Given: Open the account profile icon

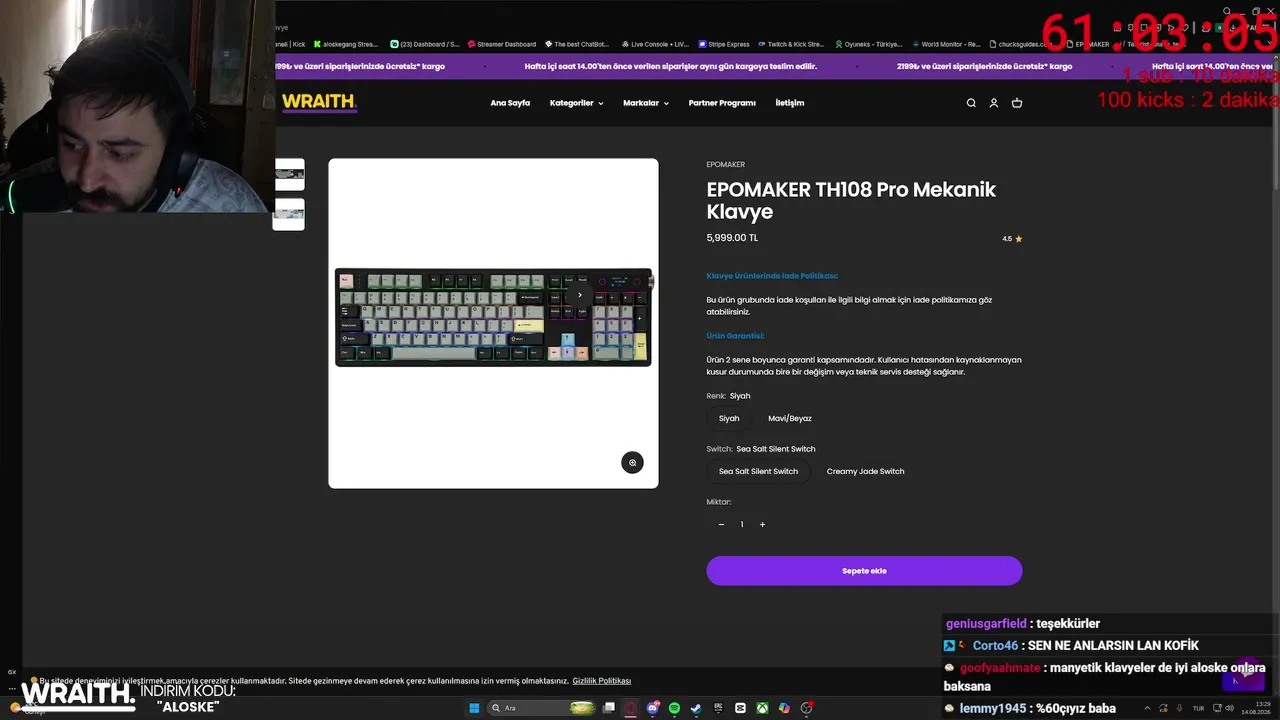Looking at the screenshot, I should (994, 103).
